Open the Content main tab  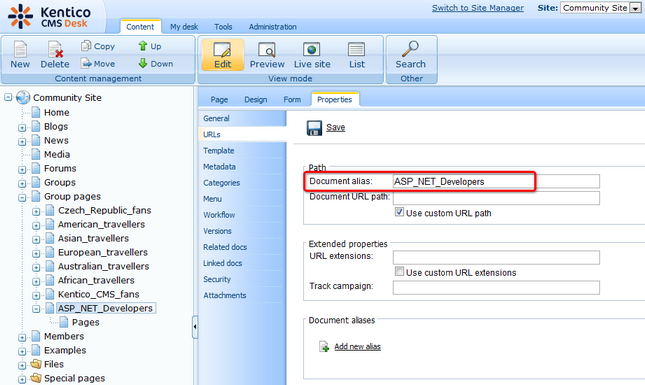(140, 27)
